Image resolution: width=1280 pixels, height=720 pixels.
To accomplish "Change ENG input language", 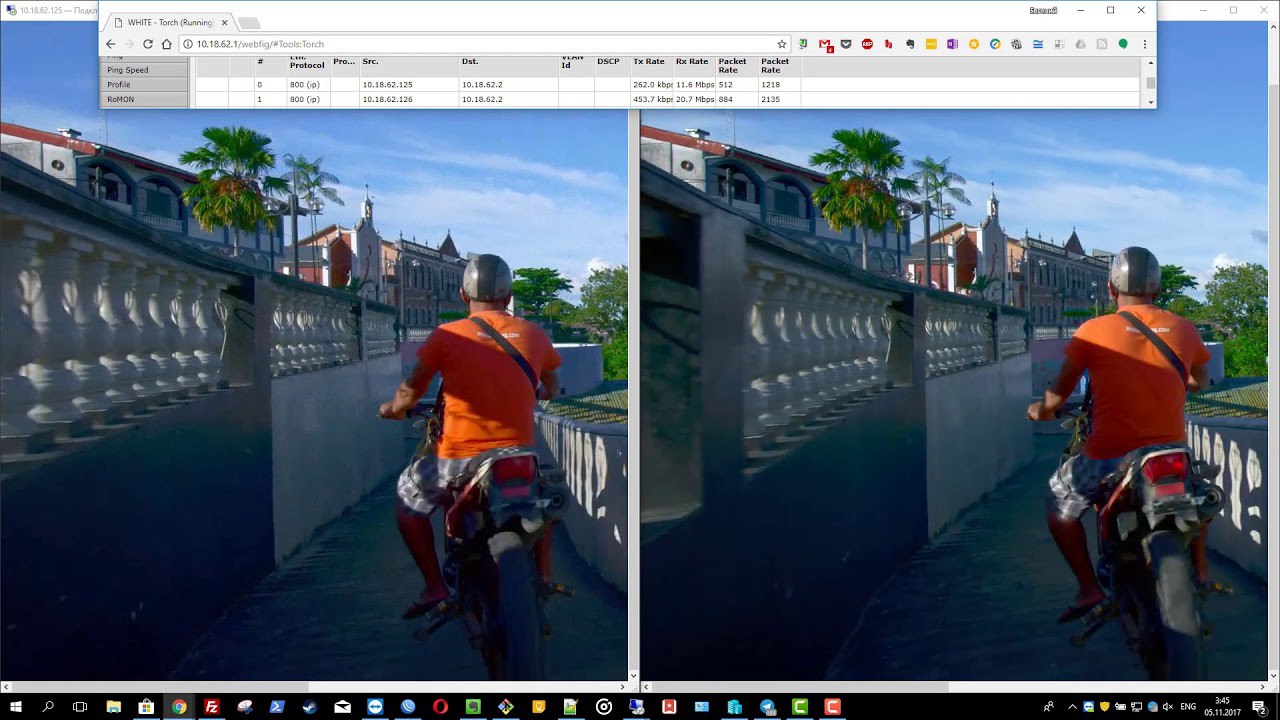I will pyautogui.click(x=1189, y=707).
